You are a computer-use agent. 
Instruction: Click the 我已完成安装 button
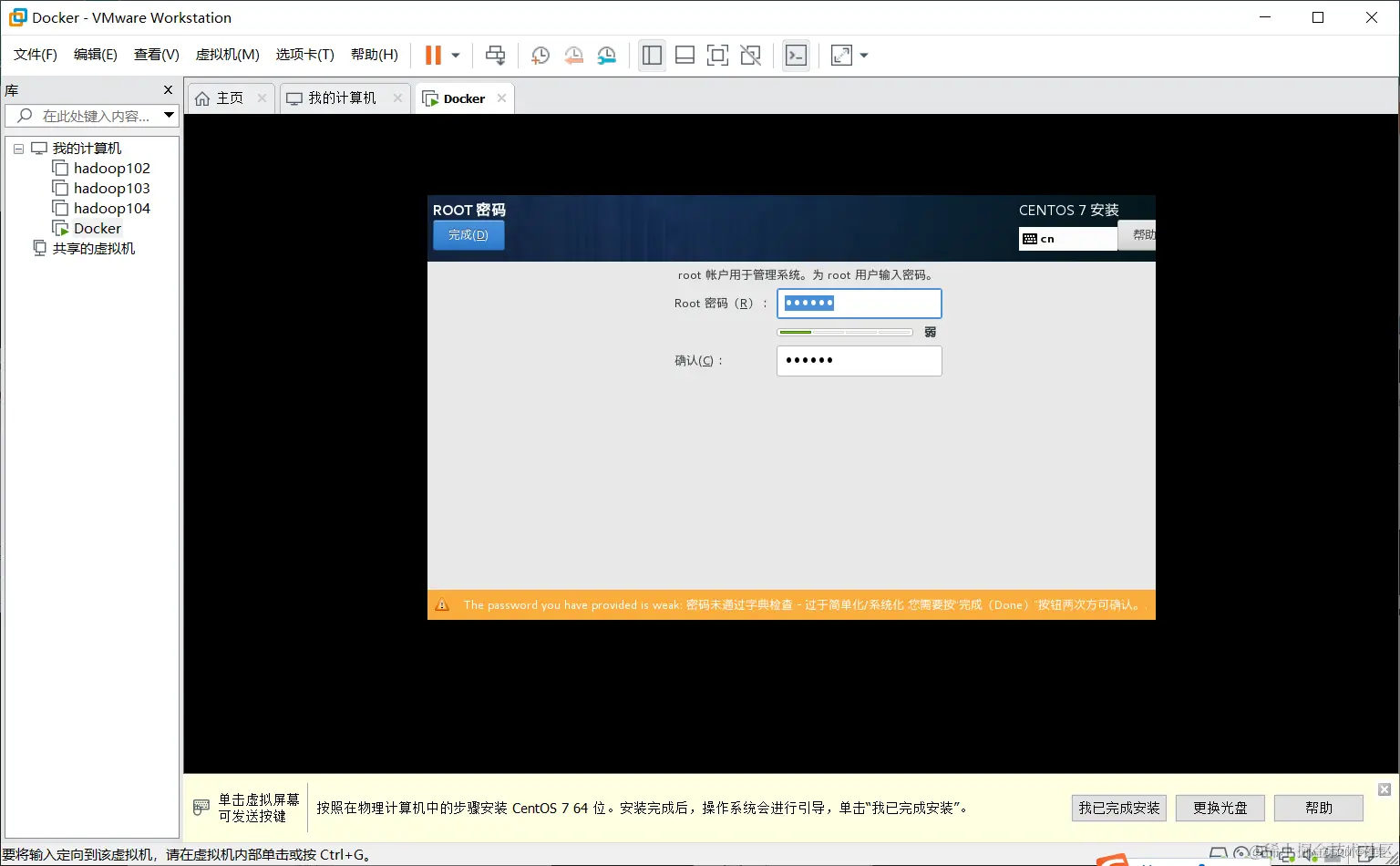click(1119, 808)
